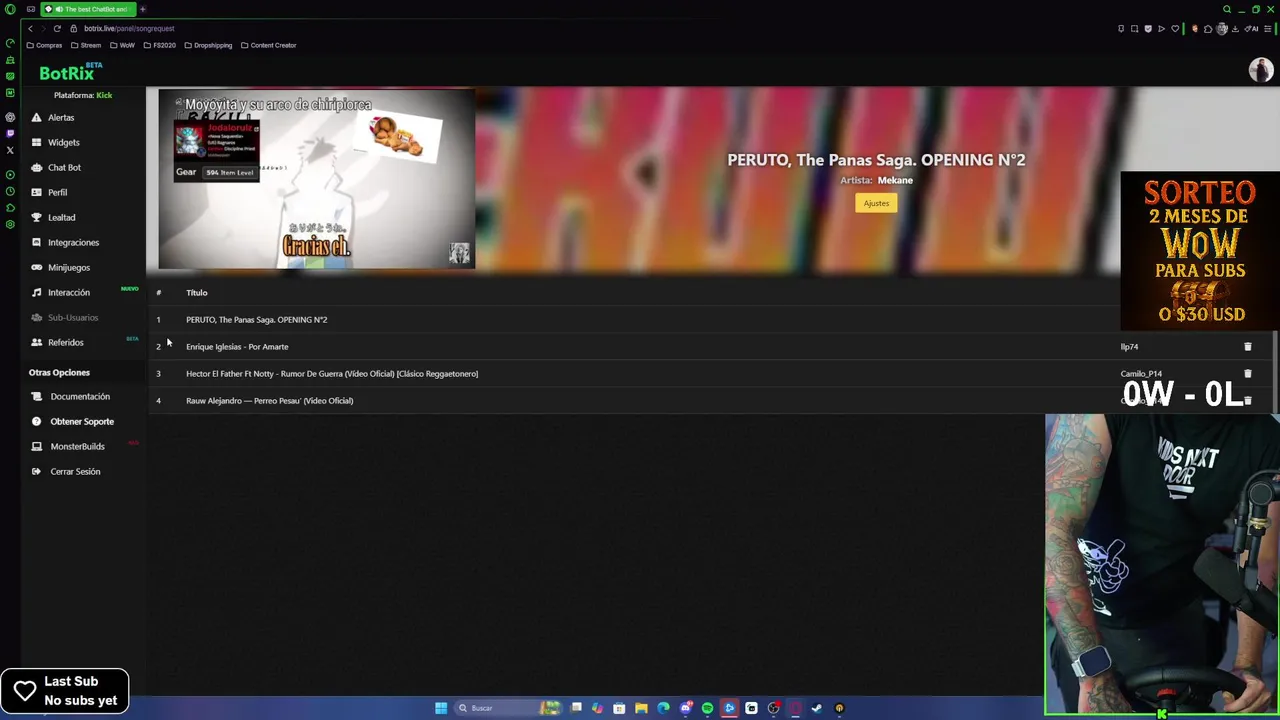Click the heart bookmark icon in toolbar
This screenshot has width=1280, height=720.
[1175, 28]
